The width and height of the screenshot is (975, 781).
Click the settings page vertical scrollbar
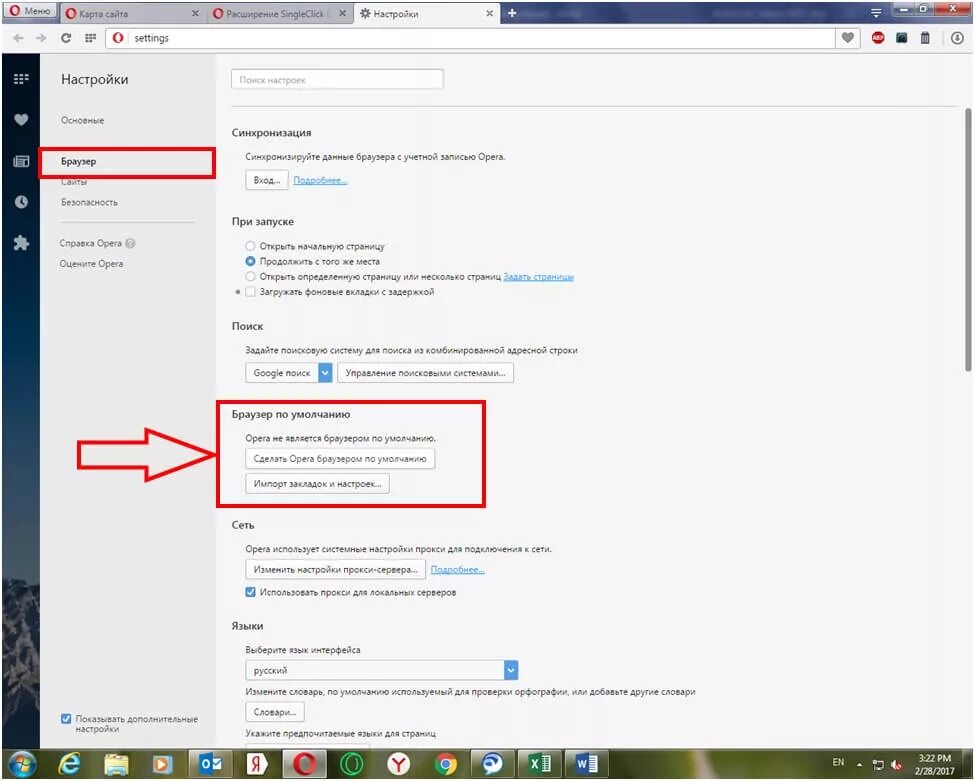pyautogui.click(x=968, y=240)
